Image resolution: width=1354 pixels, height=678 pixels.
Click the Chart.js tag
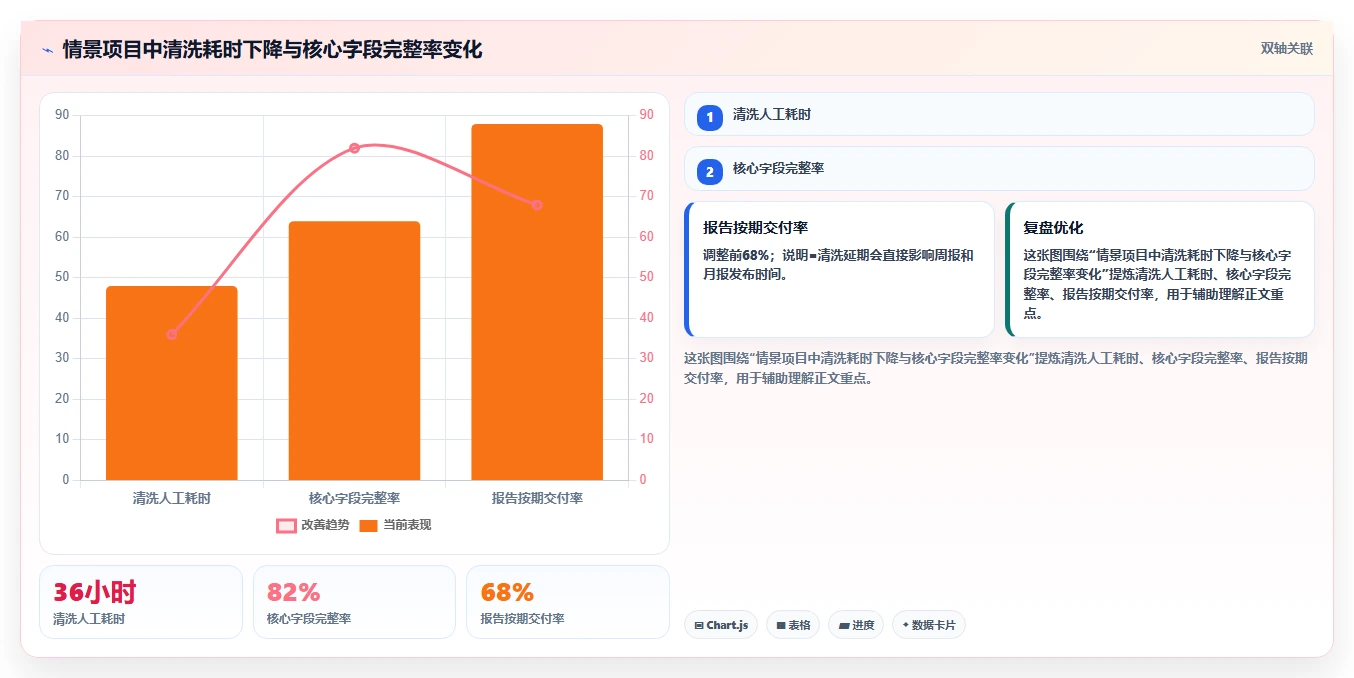point(720,625)
